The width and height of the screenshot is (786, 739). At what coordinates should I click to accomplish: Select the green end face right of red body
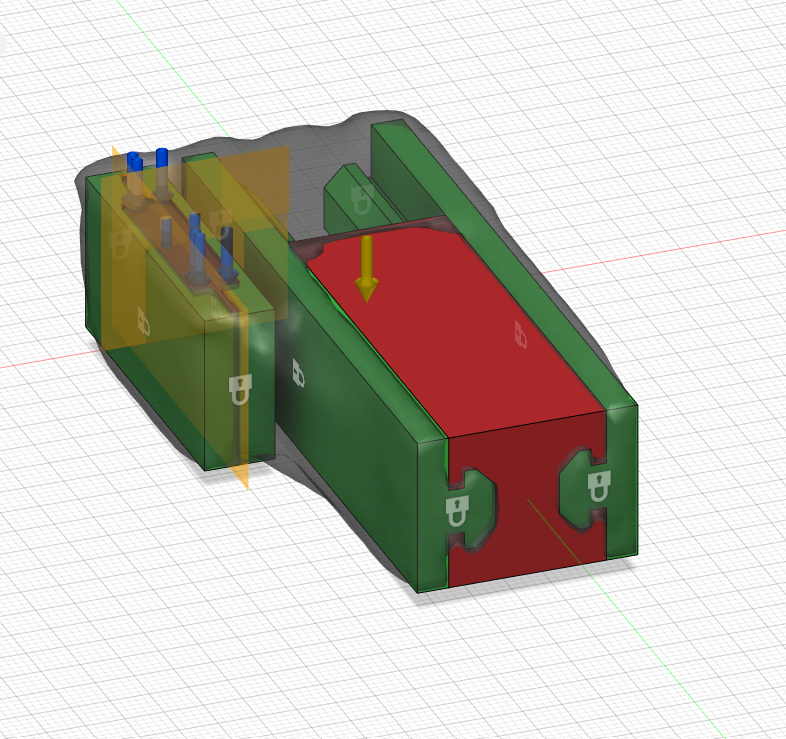tap(622, 481)
